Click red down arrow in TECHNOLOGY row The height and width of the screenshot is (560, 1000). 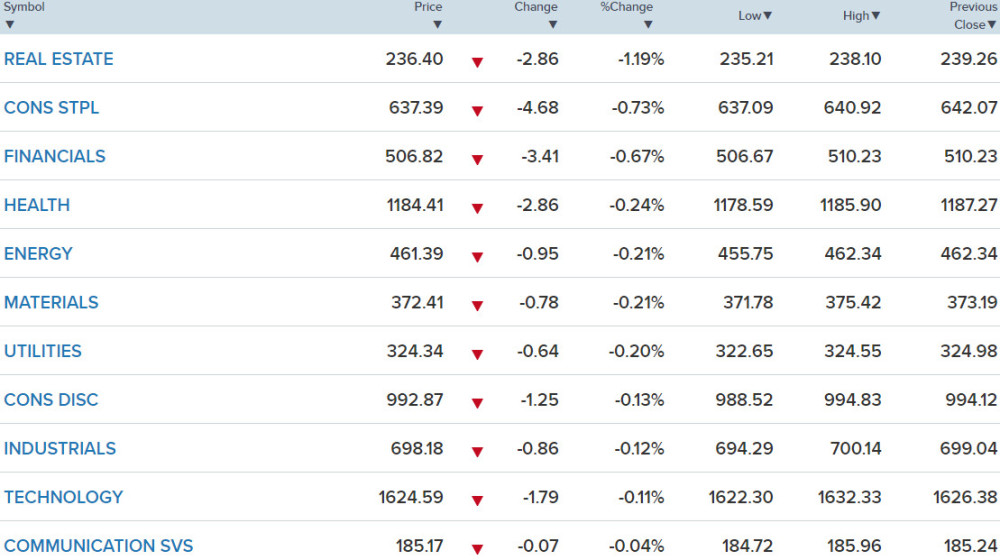(x=477, y=500)
